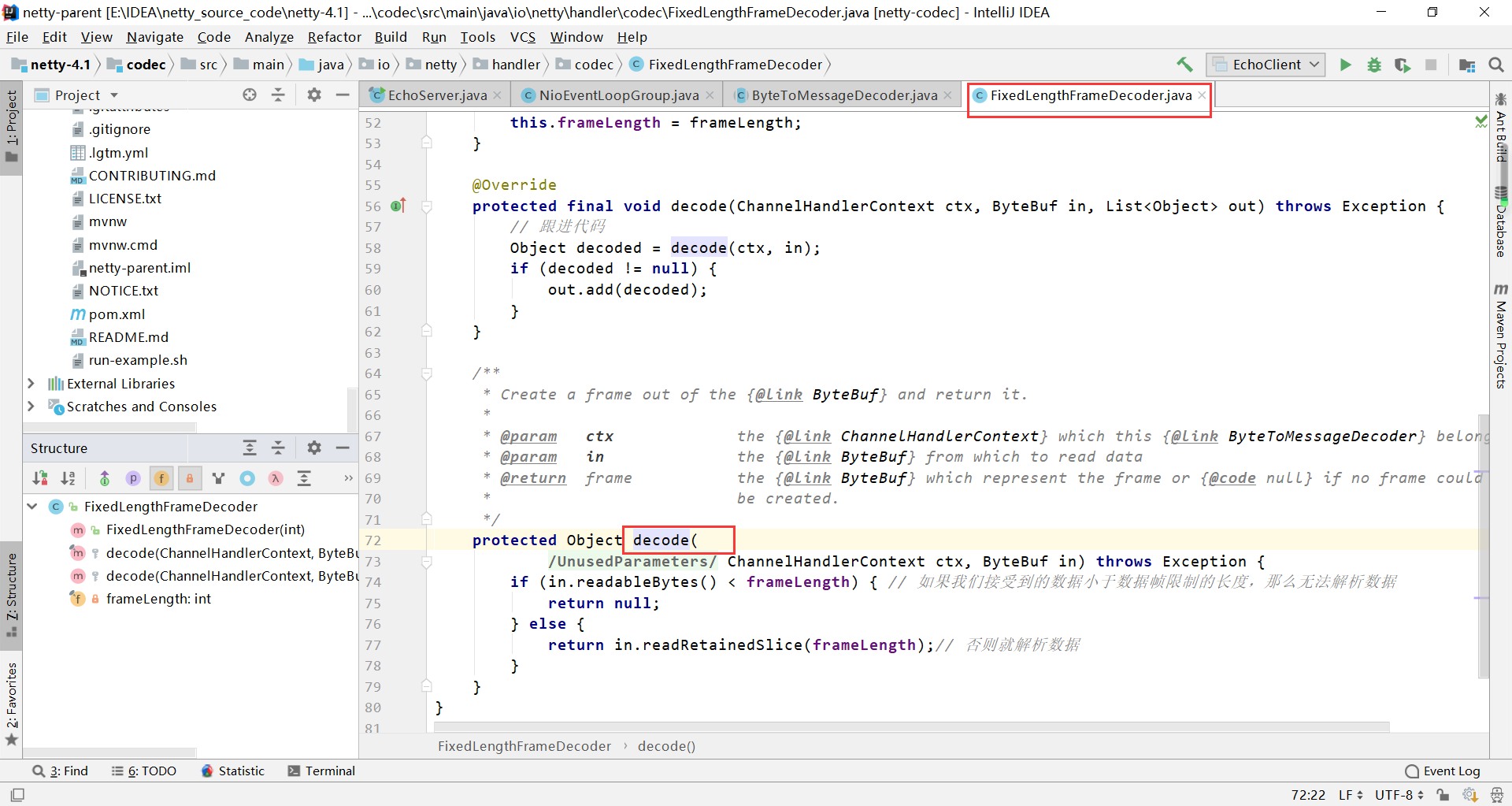The height and width of the screenshot is (806, 1512).
Task: Switch to NioEventLoopGroup.java tab
Action: (x=619, y=95)
